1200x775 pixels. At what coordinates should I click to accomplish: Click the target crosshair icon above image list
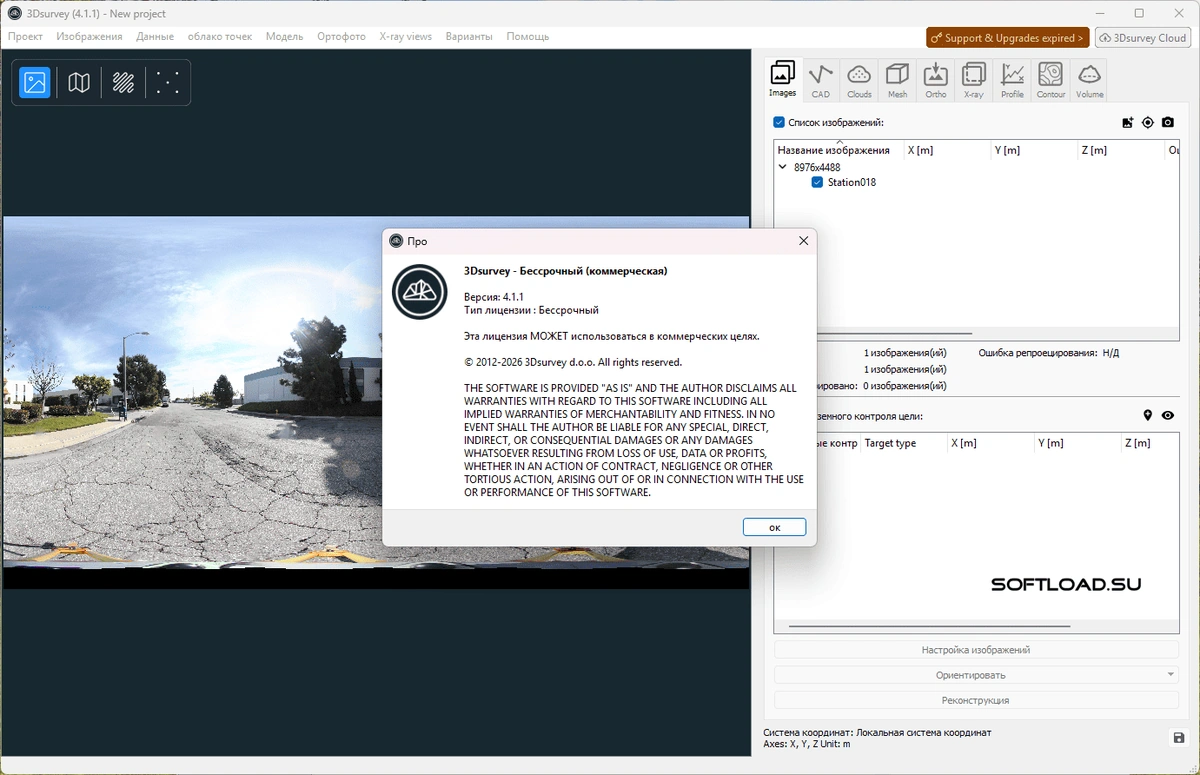[1148, 123]
